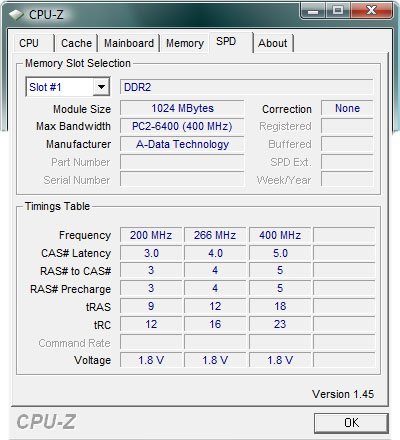
Task: Click the DDR2 memory type field
Action: pyautogui.click(x=246, y=87)
